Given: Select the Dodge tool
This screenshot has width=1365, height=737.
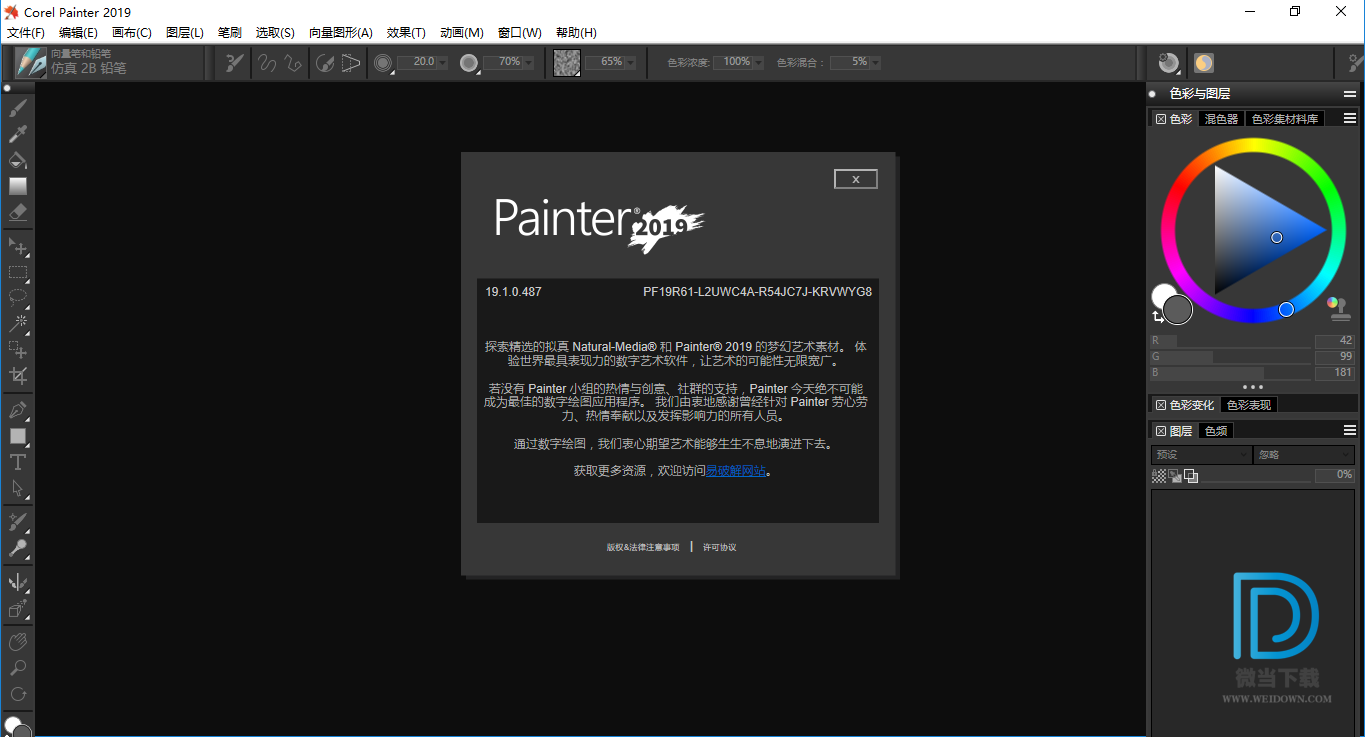Looking at the screenshot, I should click(17, 549).
